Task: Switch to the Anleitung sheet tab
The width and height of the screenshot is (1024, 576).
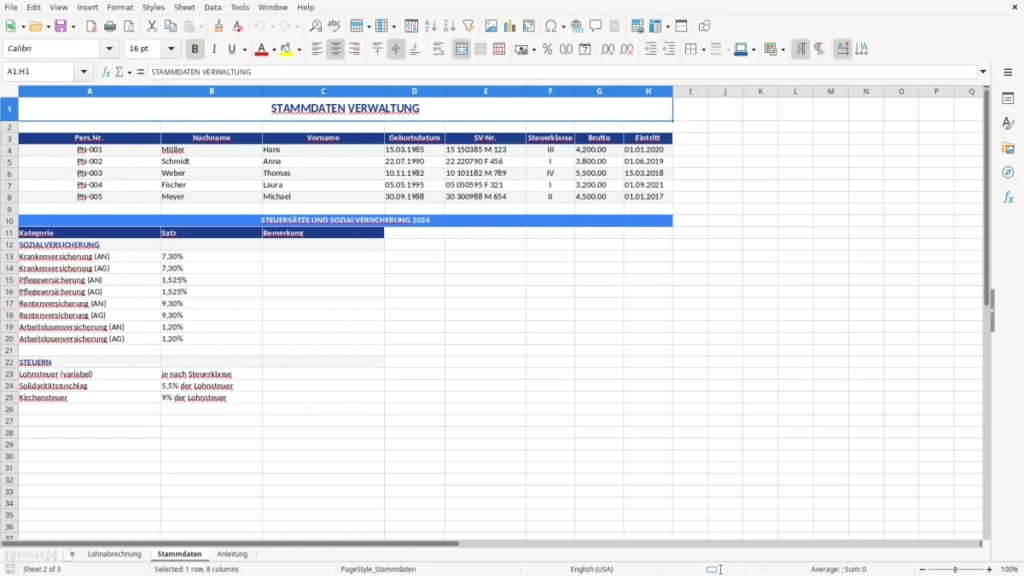Action: click(x=232, y=554)
